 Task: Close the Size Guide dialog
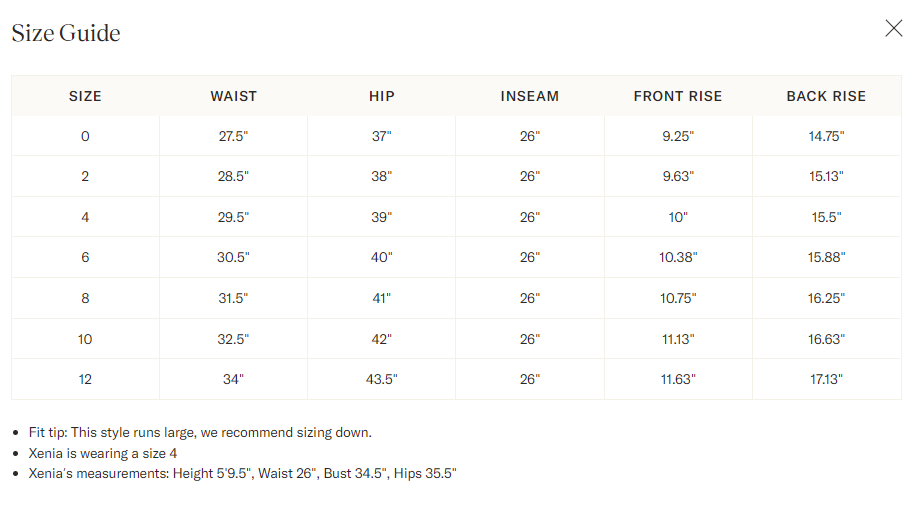pyautogui.click(x=894, y=28)
